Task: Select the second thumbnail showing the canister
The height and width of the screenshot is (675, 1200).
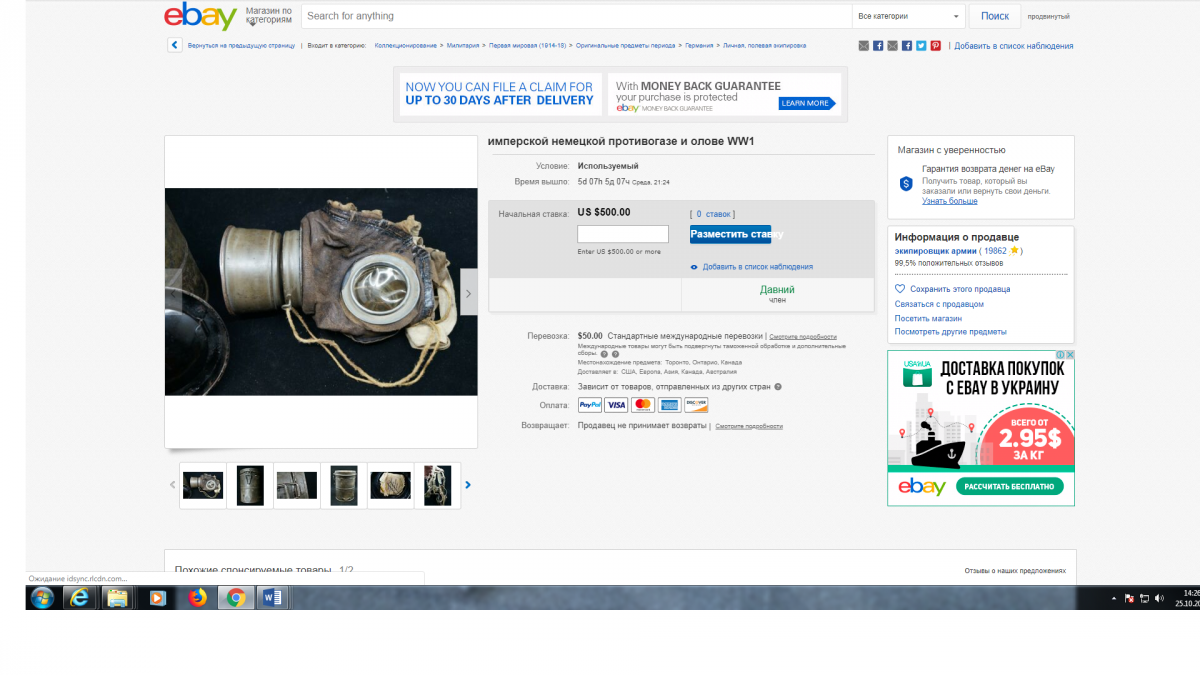Action: coord(250,485)
